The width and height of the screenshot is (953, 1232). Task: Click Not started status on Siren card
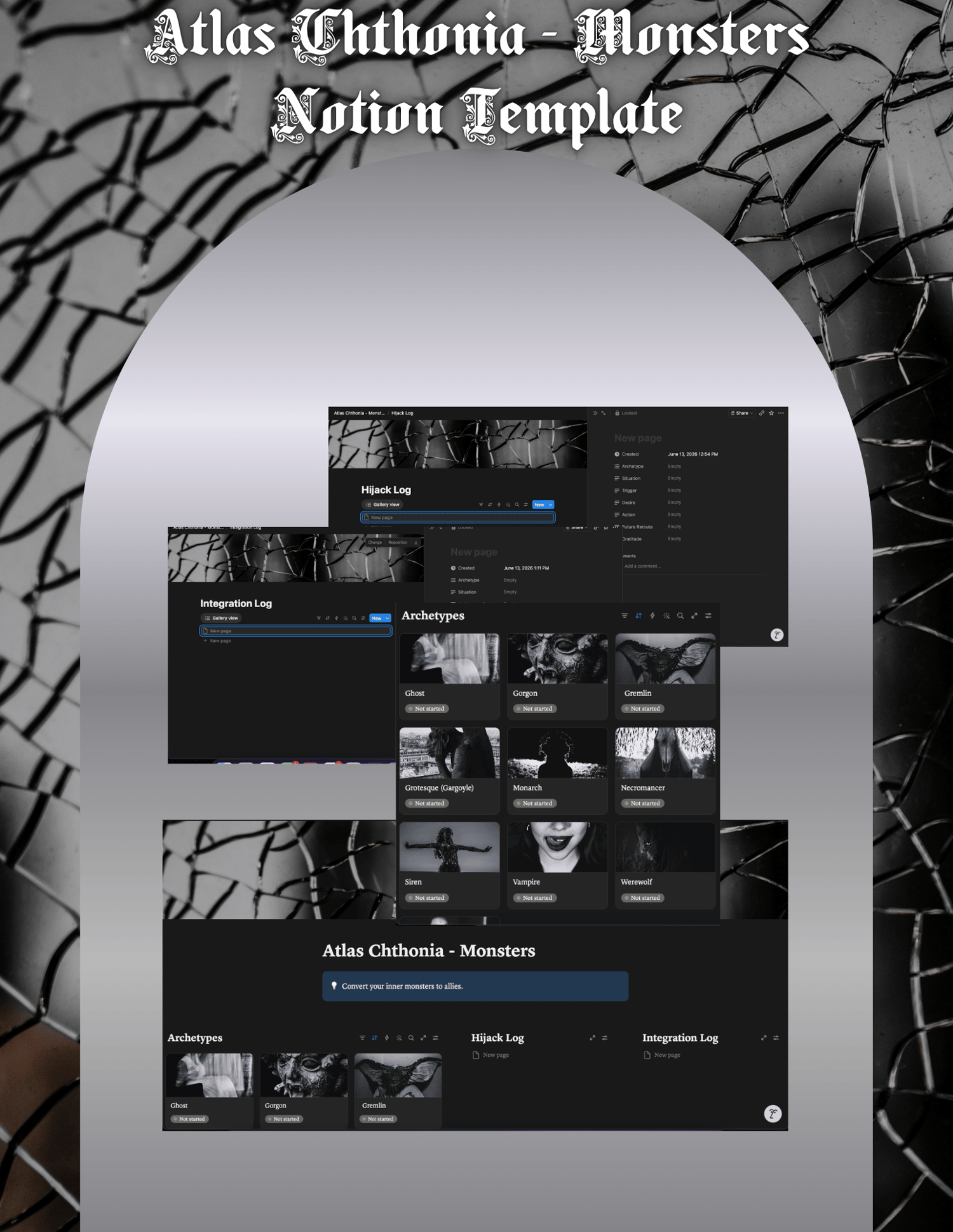pos(427,898)
